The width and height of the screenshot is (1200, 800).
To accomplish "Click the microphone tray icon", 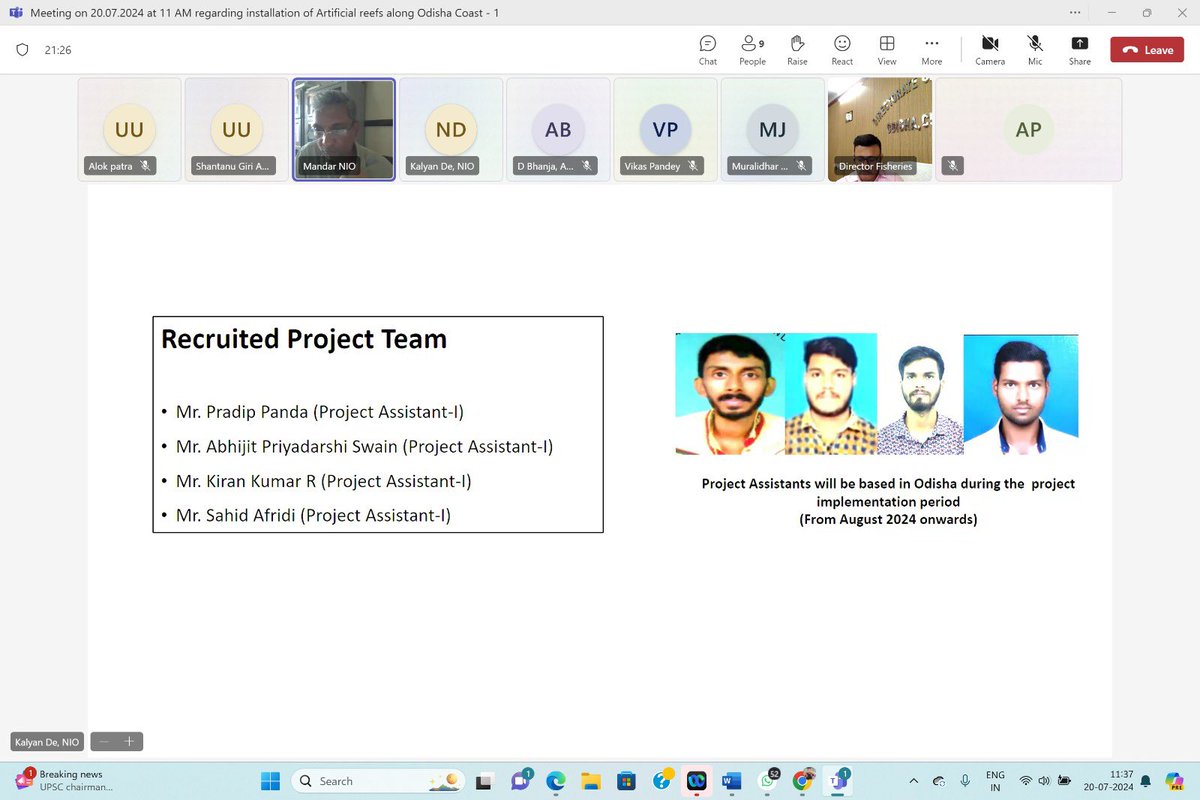I will 965,780.
